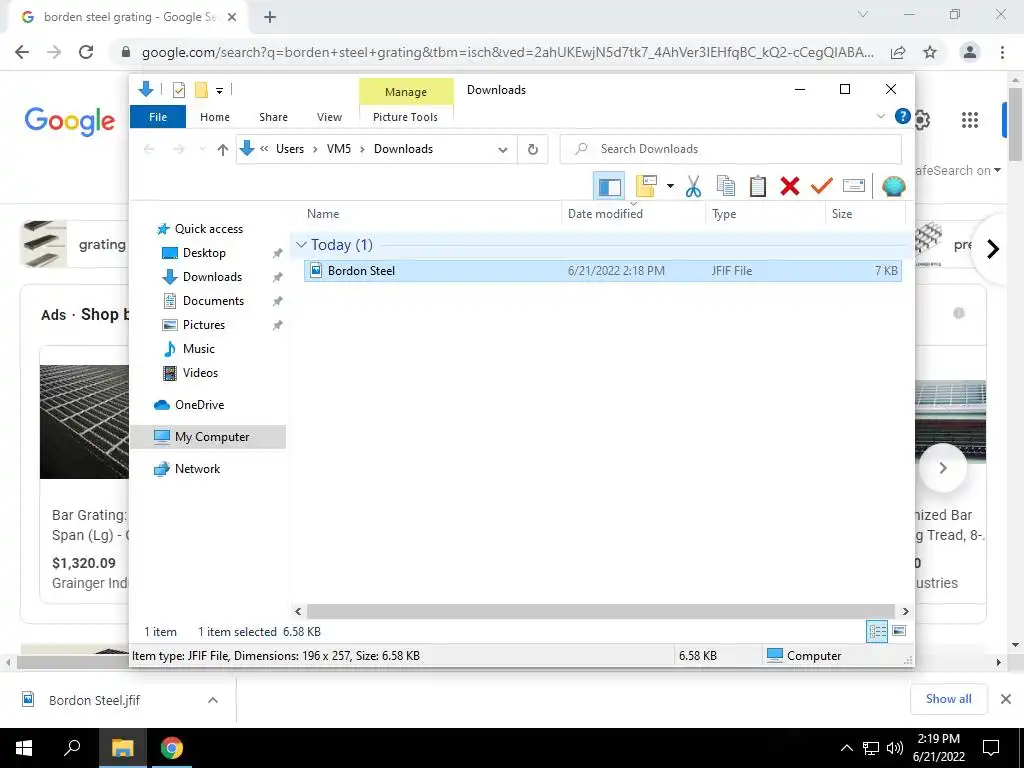Open the address bar history dropdown
Viewport: 1024px width, 768px height.
pyautogui.click(x=503, y=150)
